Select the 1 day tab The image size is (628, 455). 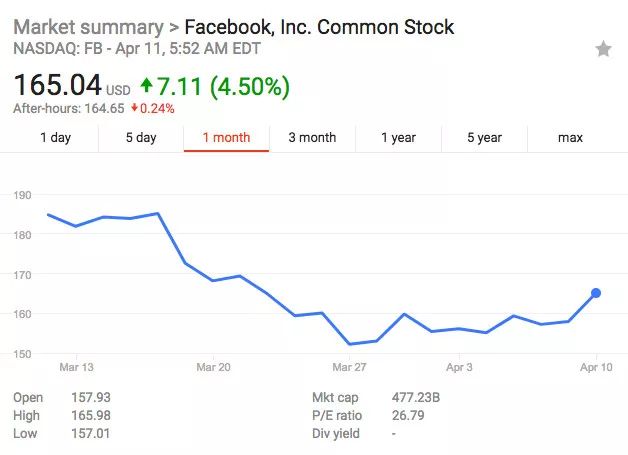click(55, 138)
